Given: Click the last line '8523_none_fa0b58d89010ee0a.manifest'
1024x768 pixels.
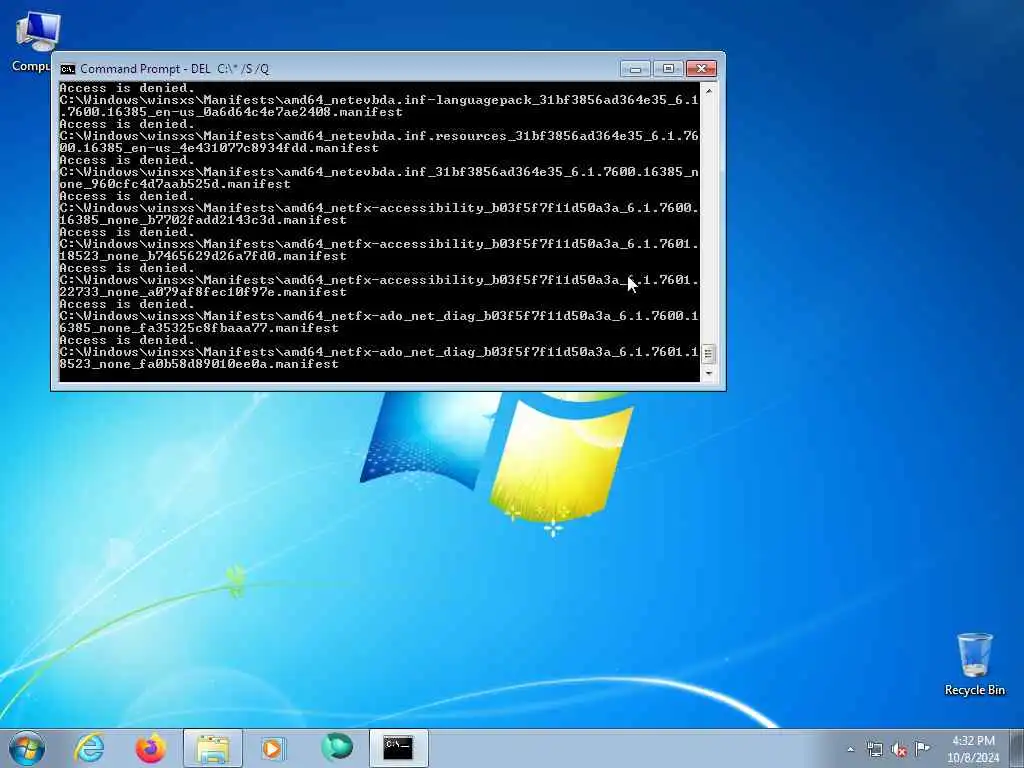Looking at the screenshot, I should [199, 364].
